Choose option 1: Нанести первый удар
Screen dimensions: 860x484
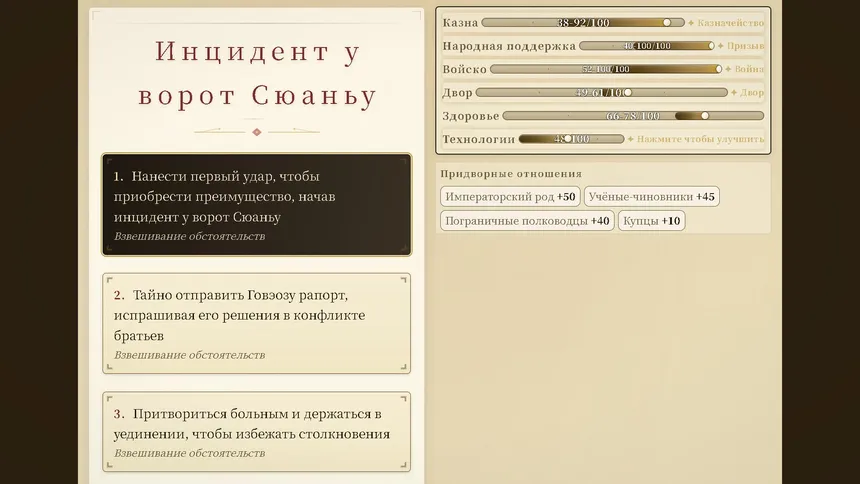click(257, 205)
